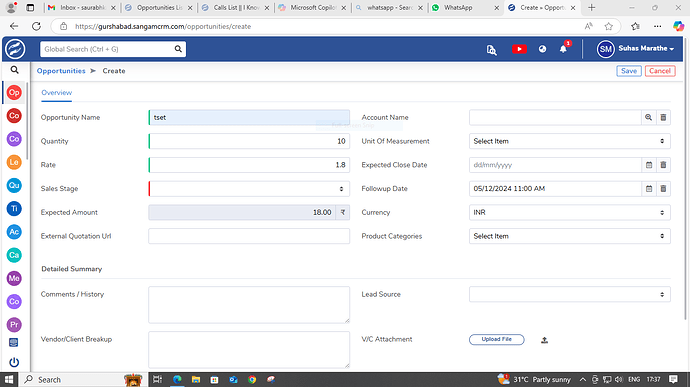Open the red Op Opportunities module icon
This screenshot has height=387, width=690.
[x=14, y=92]
